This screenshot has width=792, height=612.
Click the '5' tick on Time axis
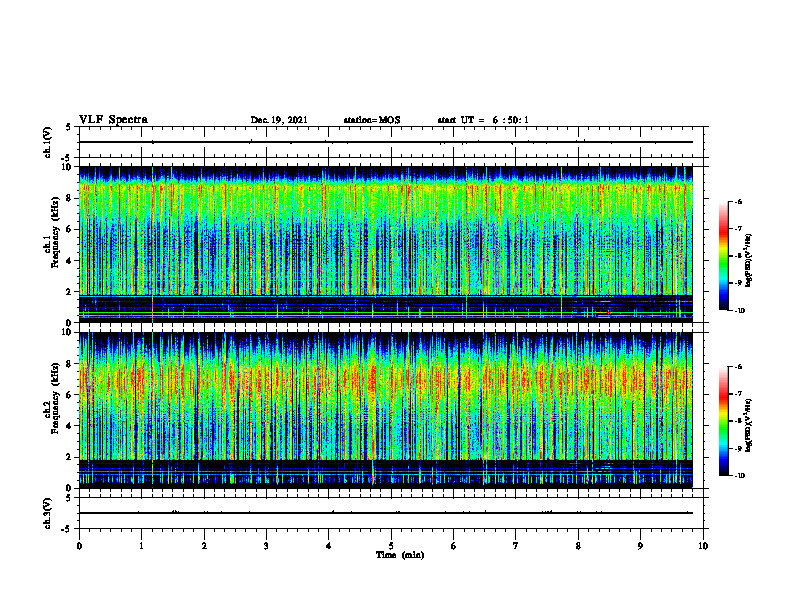tap(391, 546)
